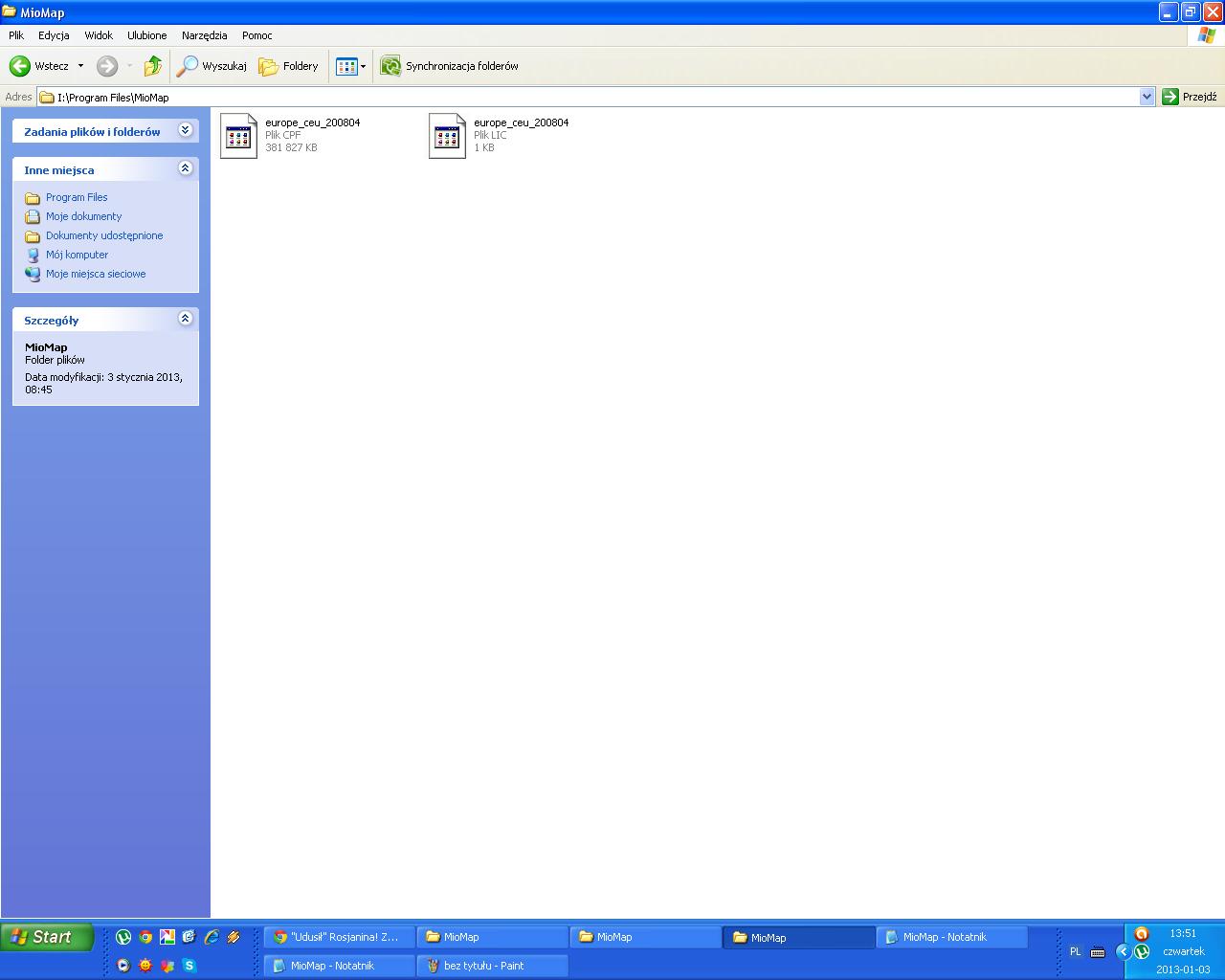Open the Edycja menu

coord(54,35)
